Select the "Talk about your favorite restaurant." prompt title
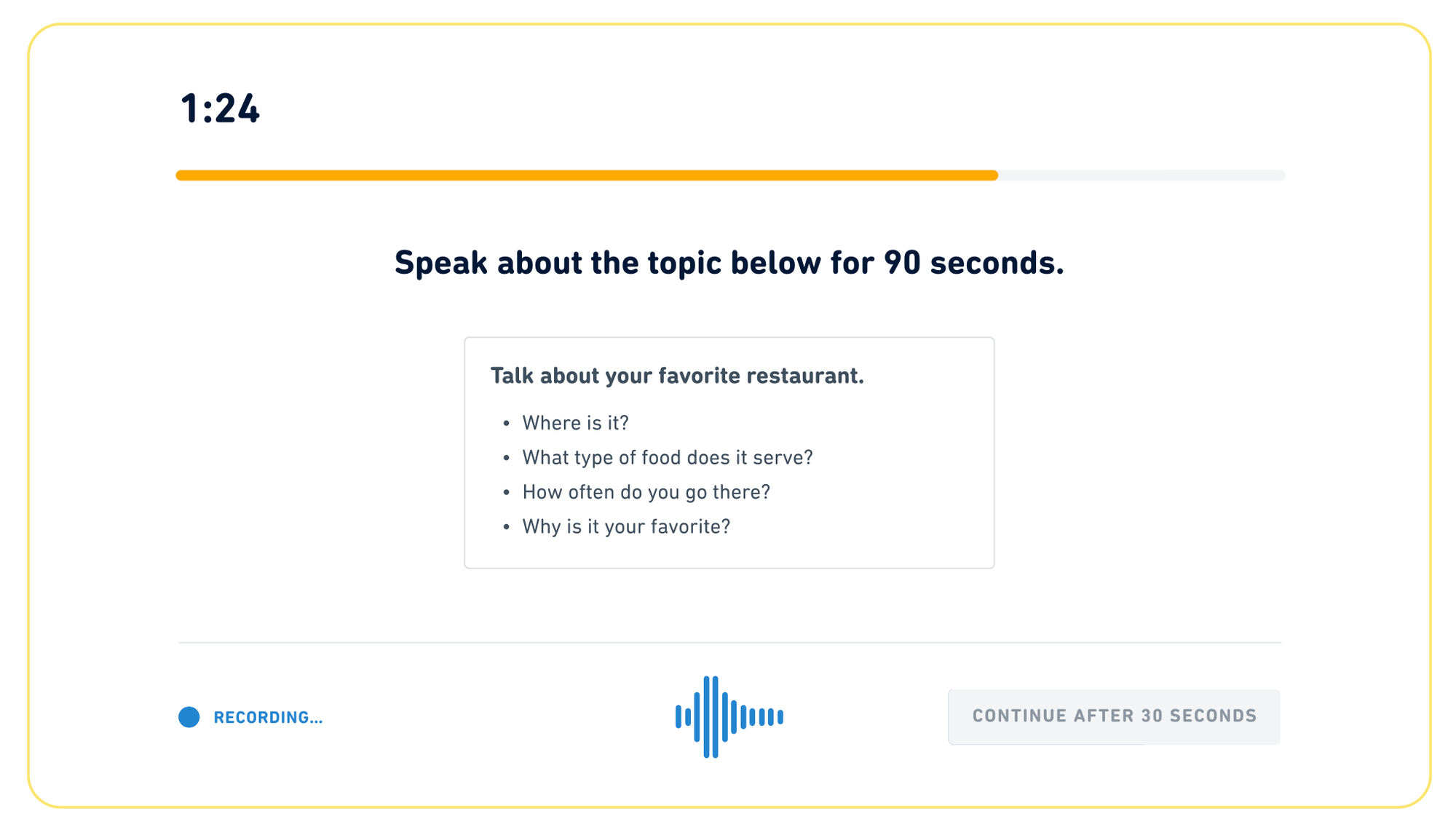The height and width of the screenshot is (827, 1456). pyautogui.click(x=677, y=376)
